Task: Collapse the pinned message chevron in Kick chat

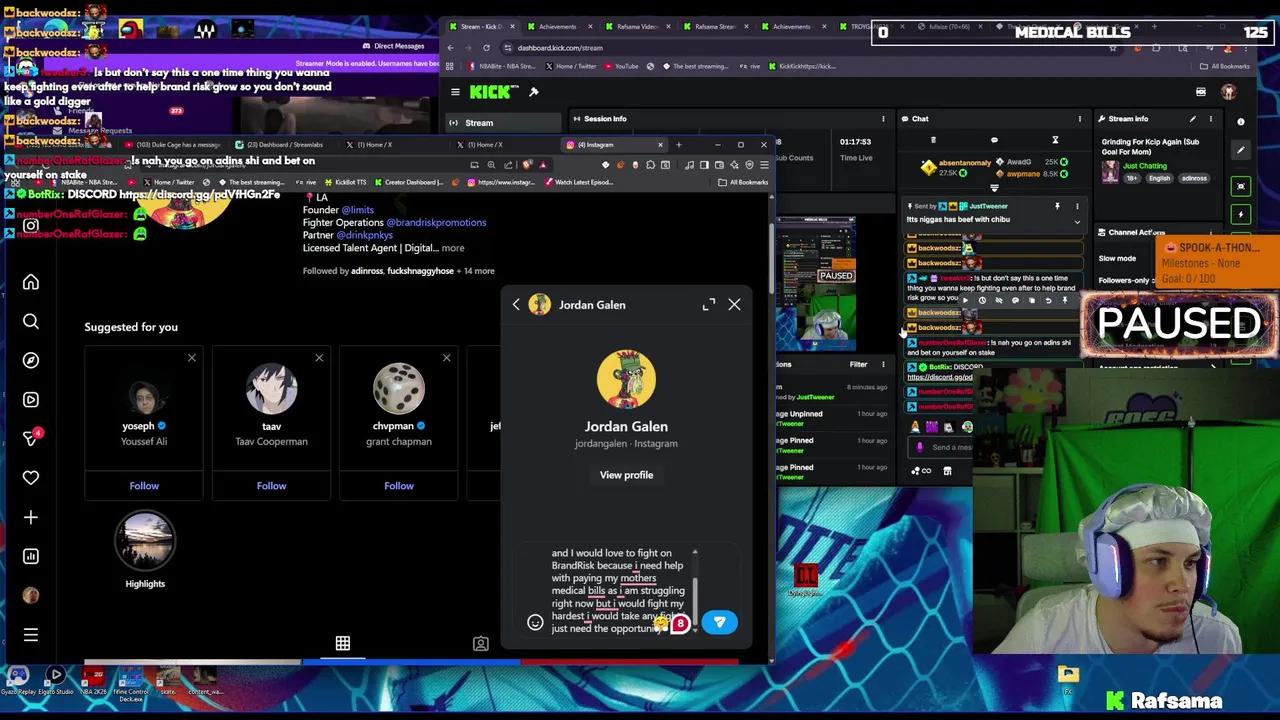Action: pos(1077,220)
